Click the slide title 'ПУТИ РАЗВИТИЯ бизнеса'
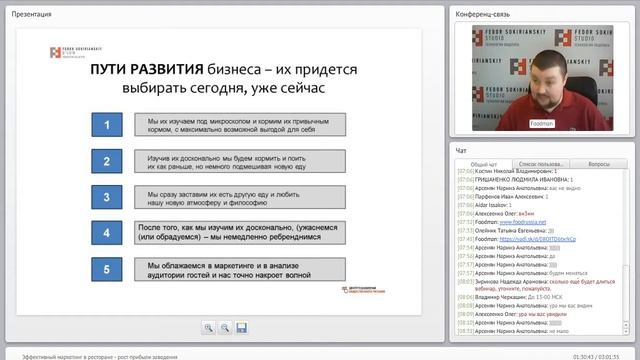 (224, 78)
